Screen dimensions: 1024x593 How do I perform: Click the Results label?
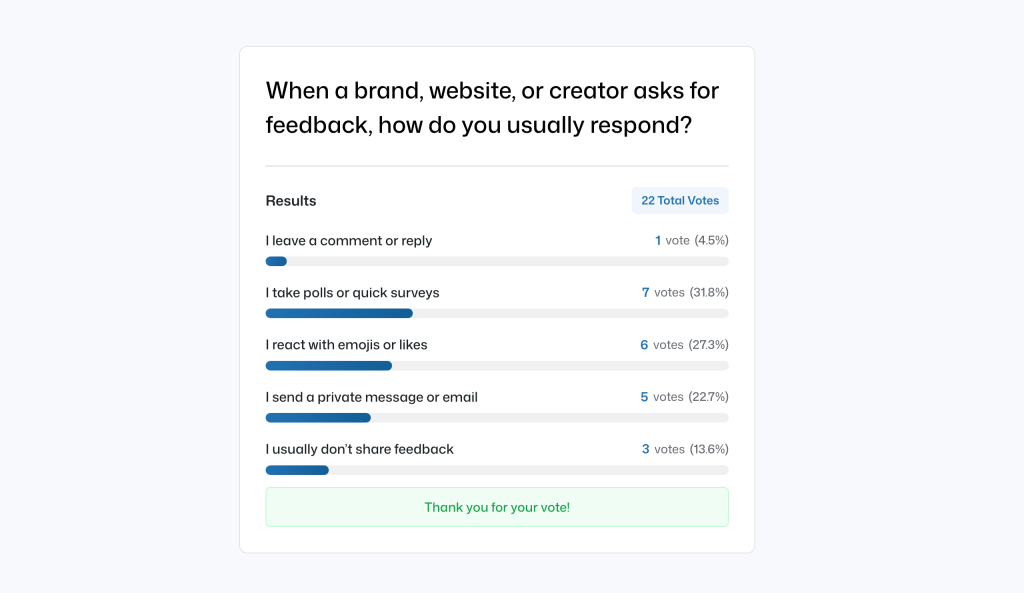(x=291, y=201)
